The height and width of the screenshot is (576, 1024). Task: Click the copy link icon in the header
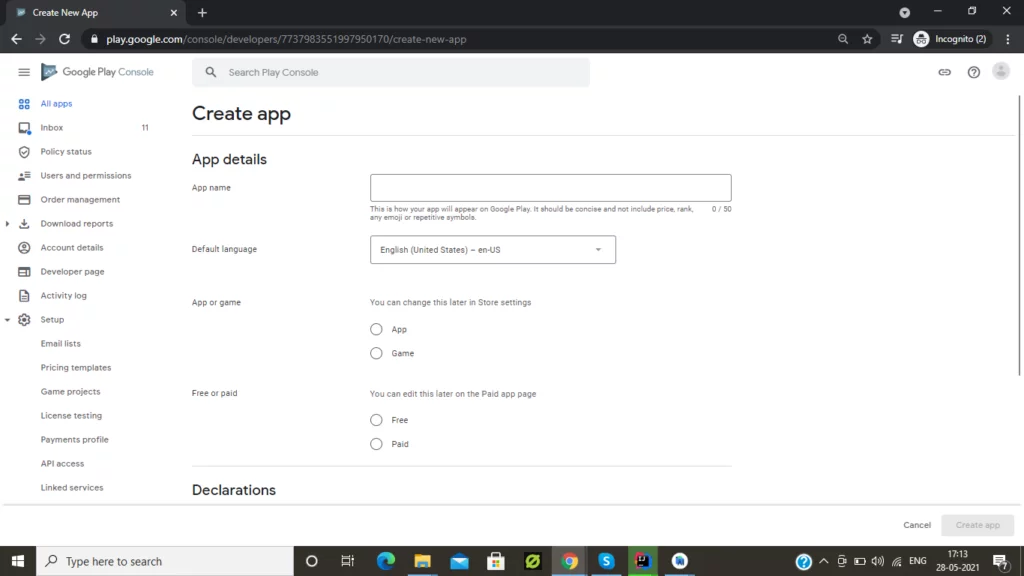pyautogui.click(x=944, y=72)
